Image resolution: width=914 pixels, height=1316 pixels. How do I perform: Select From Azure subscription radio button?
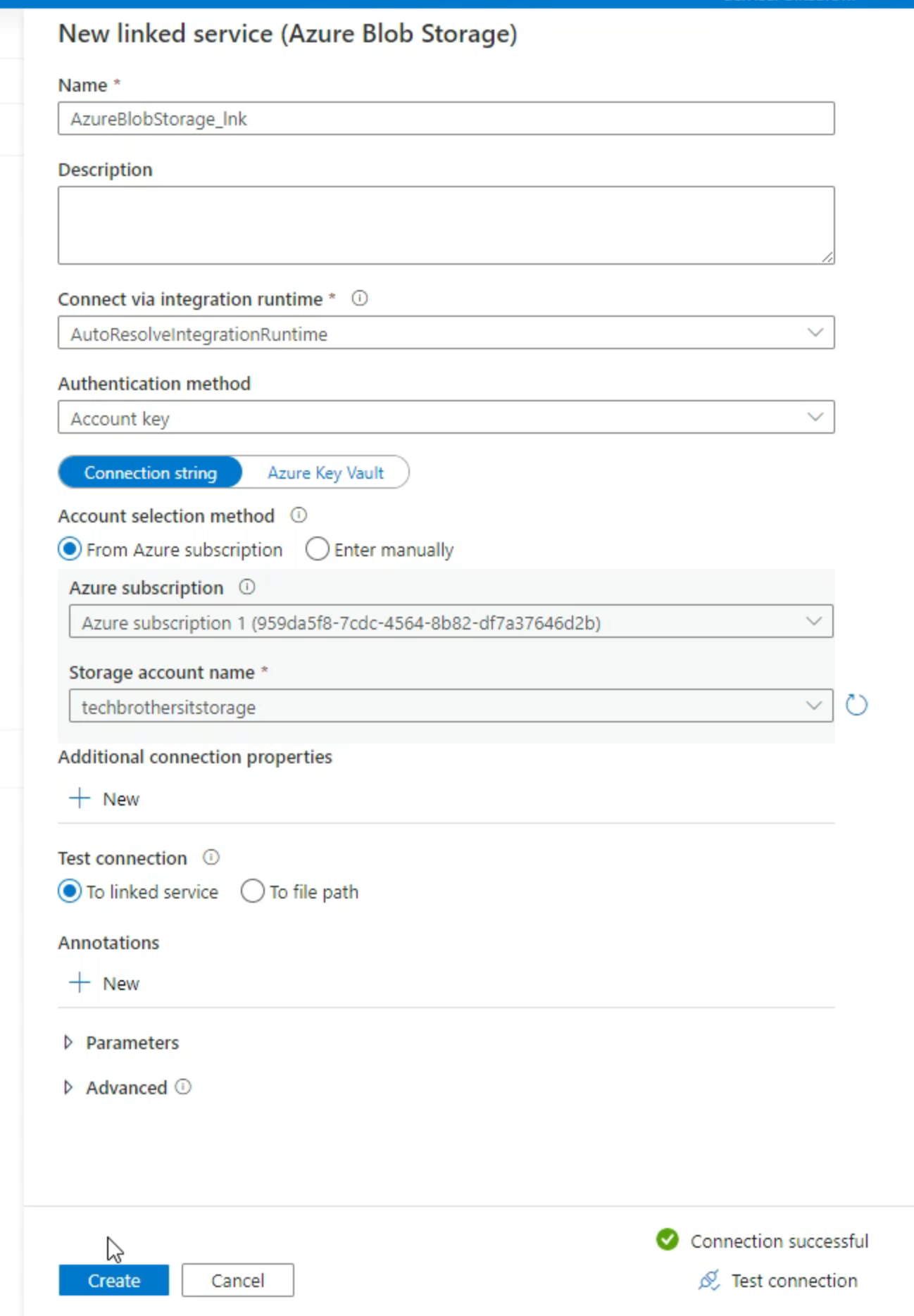[69, 549]
